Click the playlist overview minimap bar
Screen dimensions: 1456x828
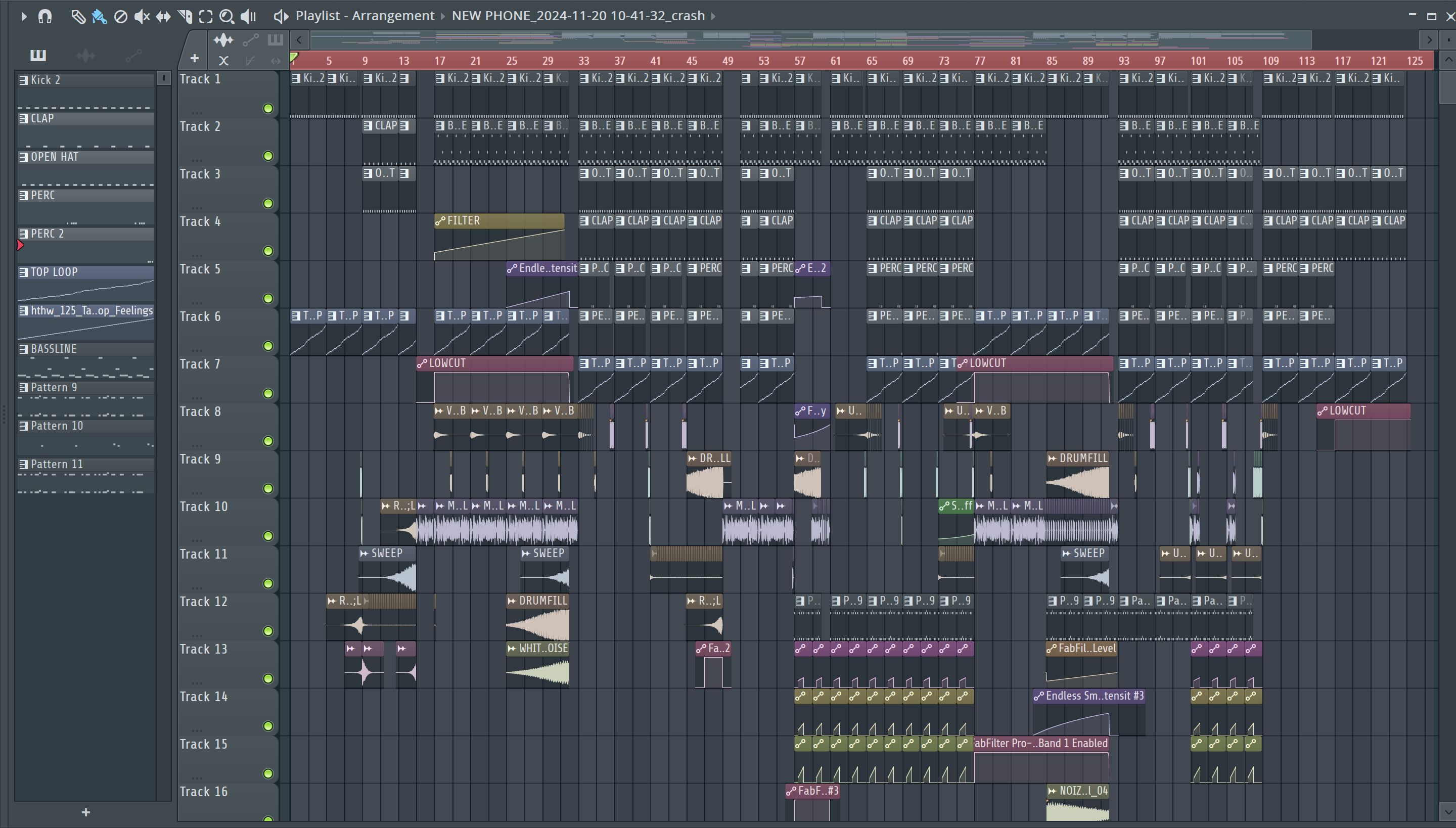click(810, 40)
